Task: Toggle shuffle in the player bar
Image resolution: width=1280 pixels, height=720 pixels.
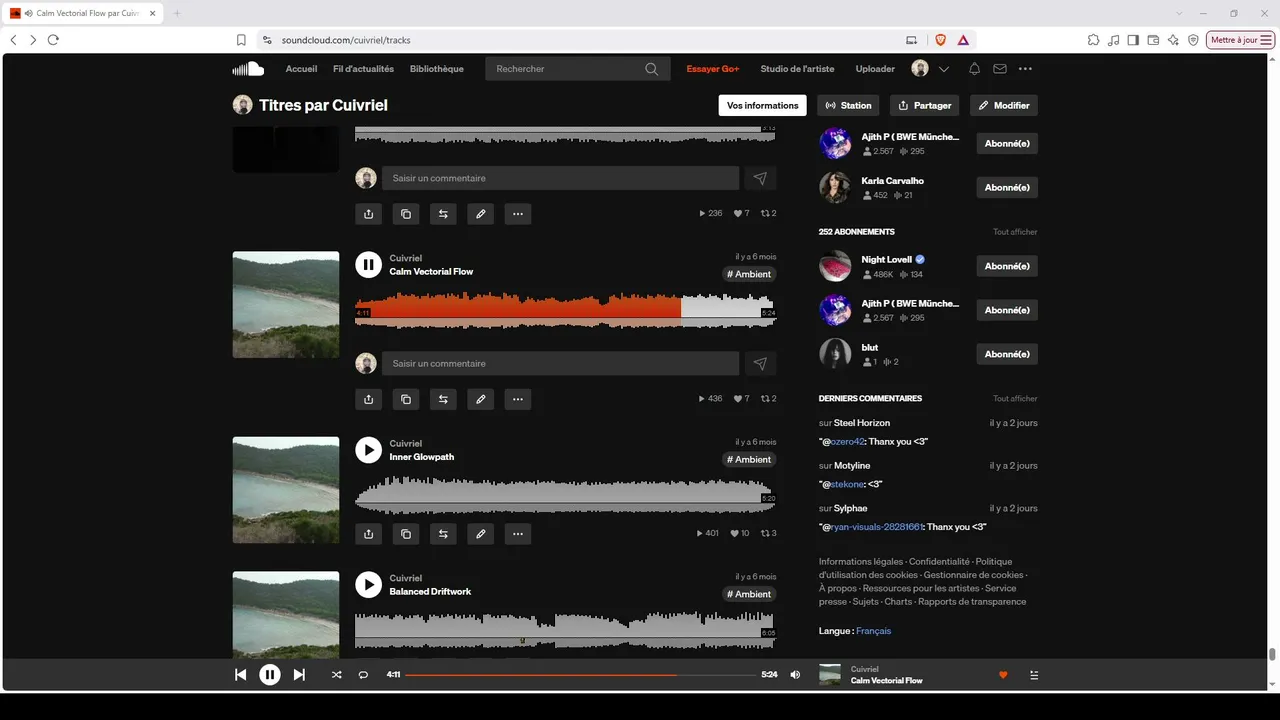Action: coord(336,675)
